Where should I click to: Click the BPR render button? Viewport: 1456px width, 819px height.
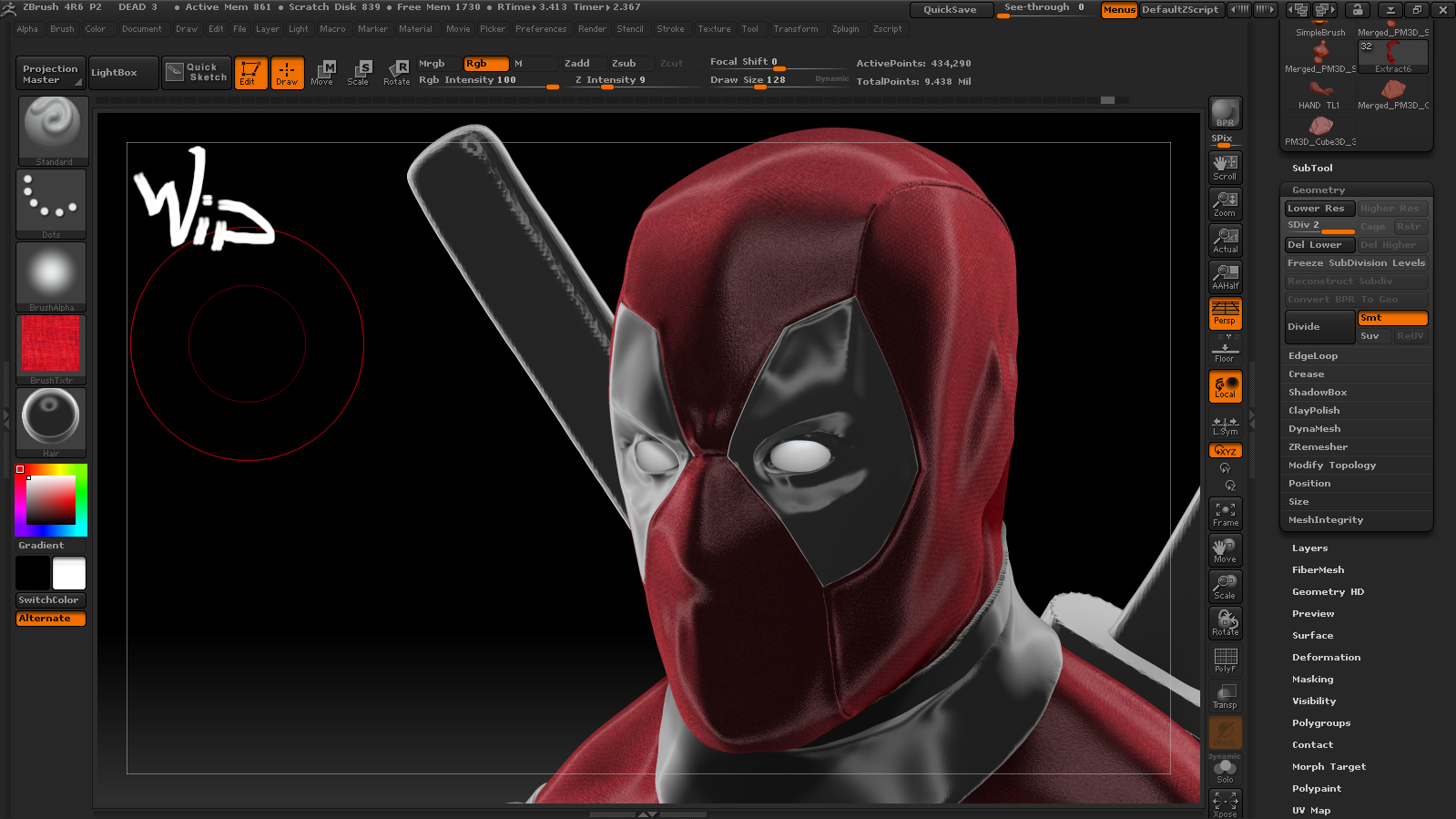click(1226, 113)
